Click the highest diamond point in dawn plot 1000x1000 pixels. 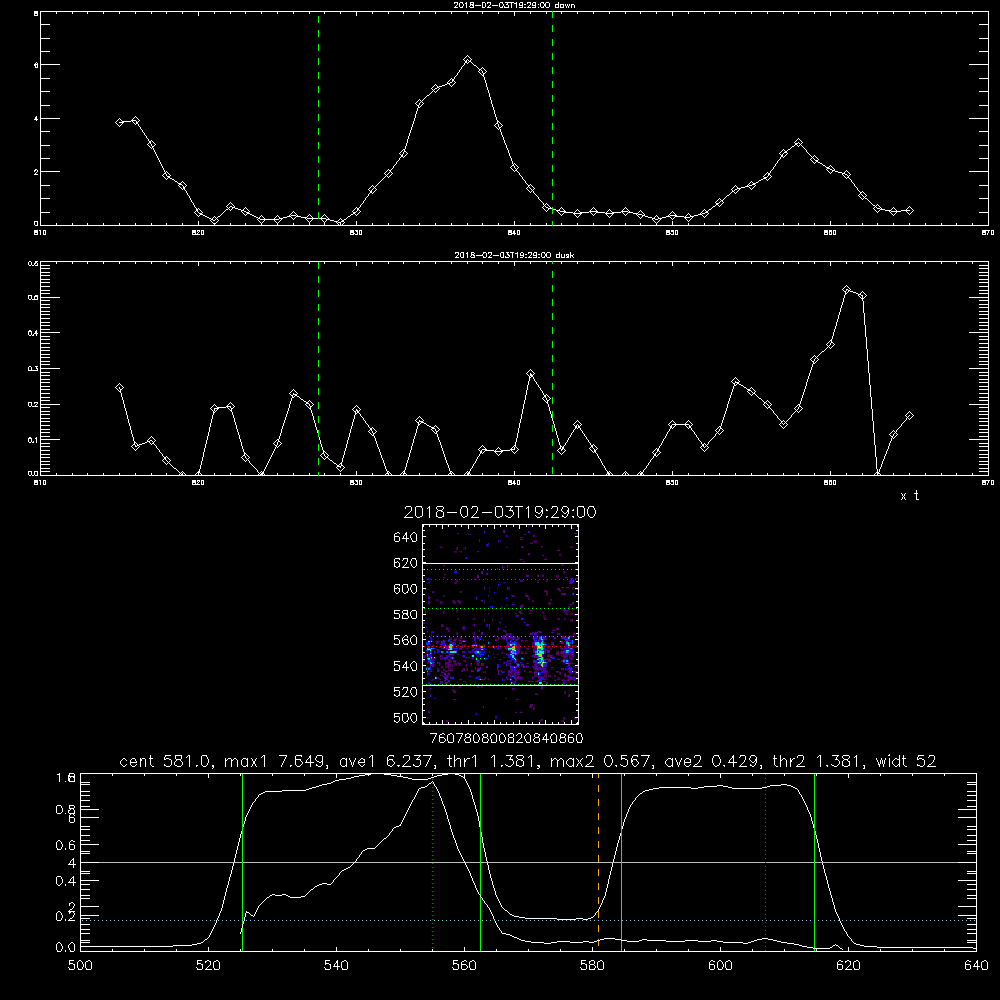[x=467, y=59]
